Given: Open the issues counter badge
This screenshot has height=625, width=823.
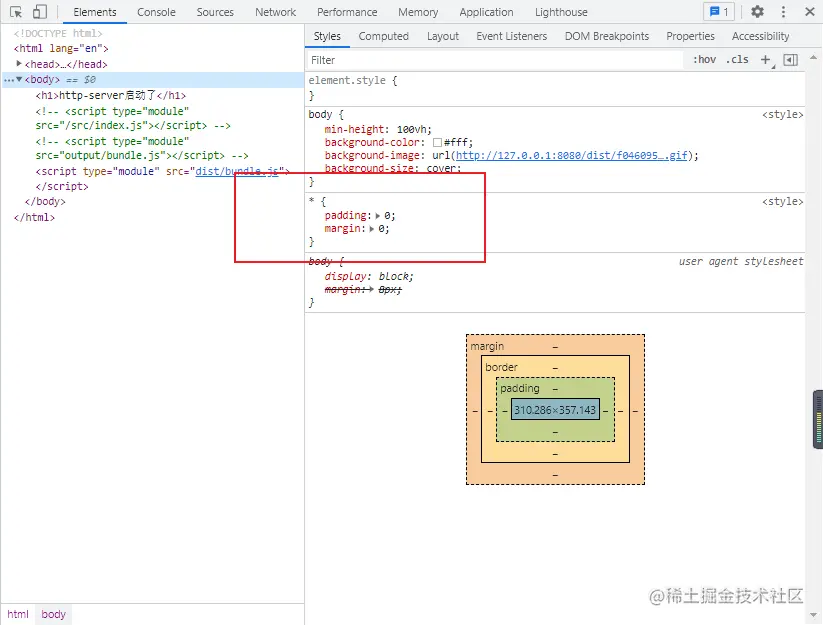Looking at the screenshot, I should click(719, 12).
